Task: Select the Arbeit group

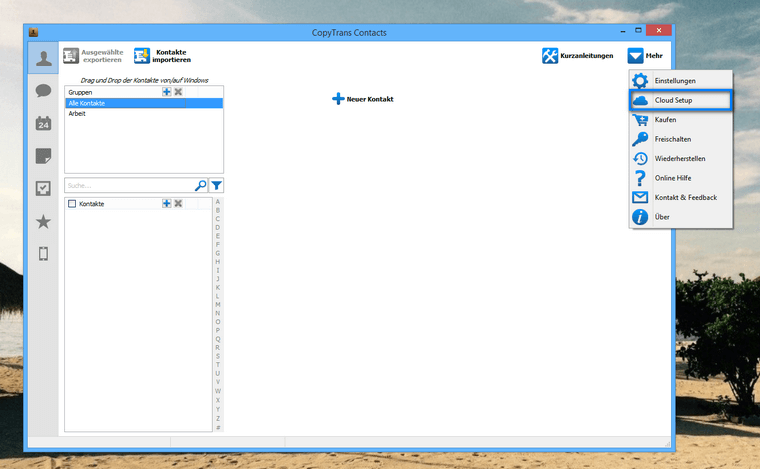Action: (144, 113)
